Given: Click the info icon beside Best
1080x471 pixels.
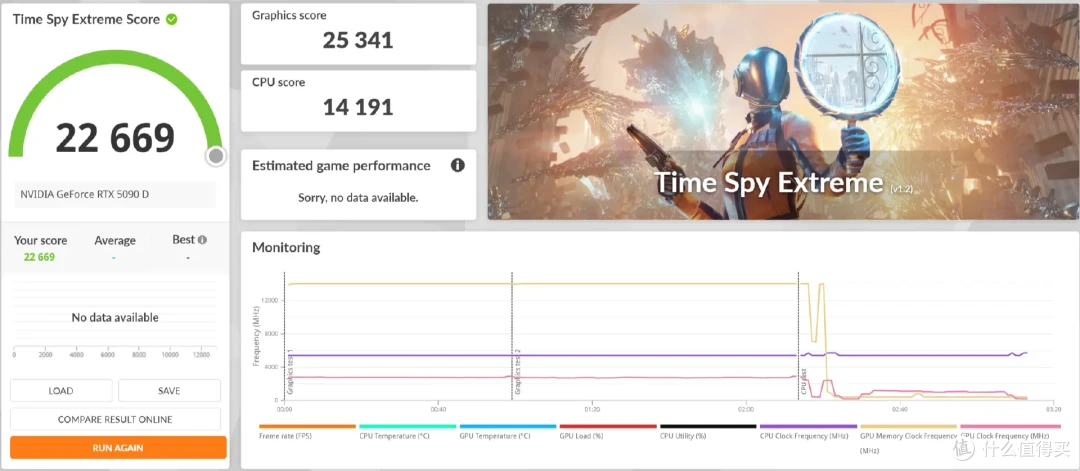Looking at the screenshot, I should coord(202,240).
